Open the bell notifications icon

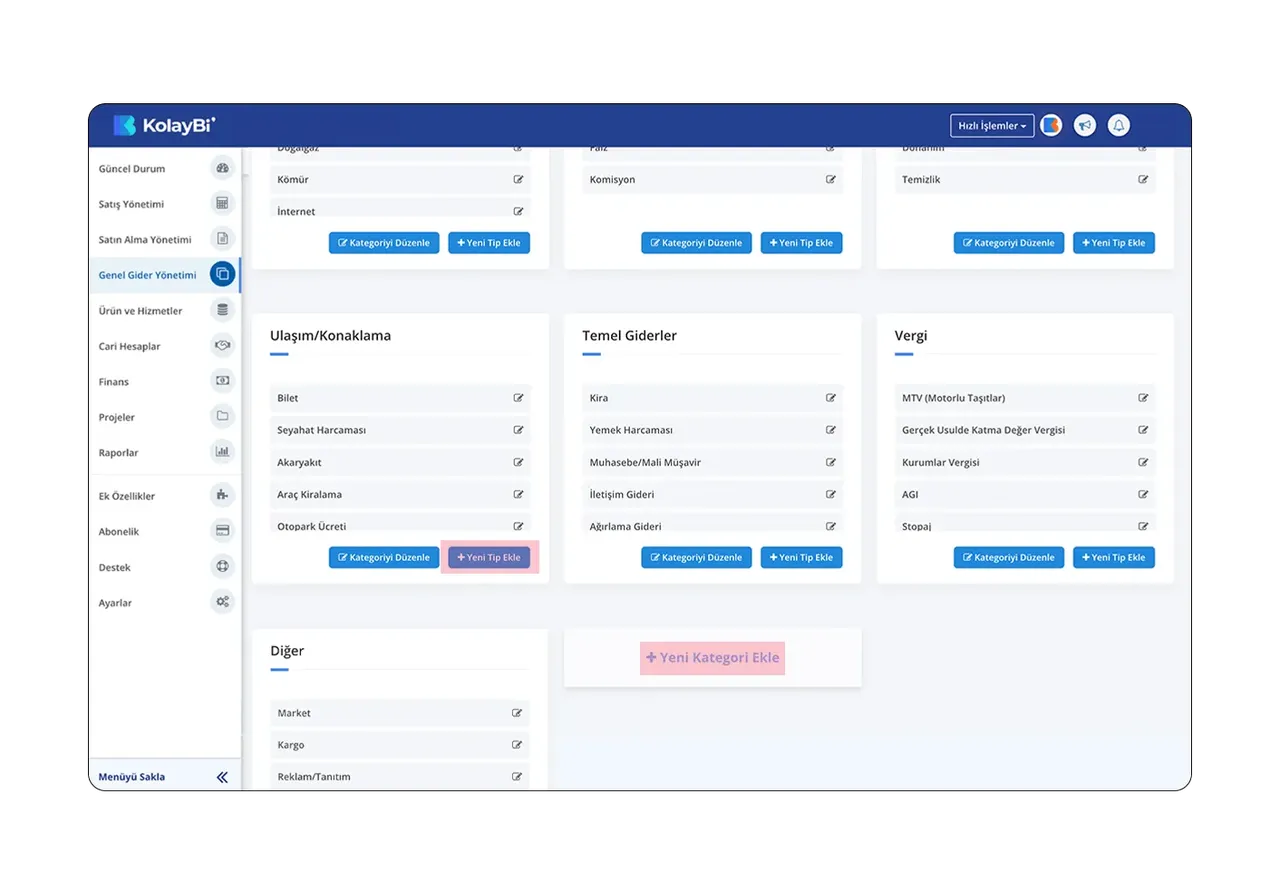[x=1119, y=125]
